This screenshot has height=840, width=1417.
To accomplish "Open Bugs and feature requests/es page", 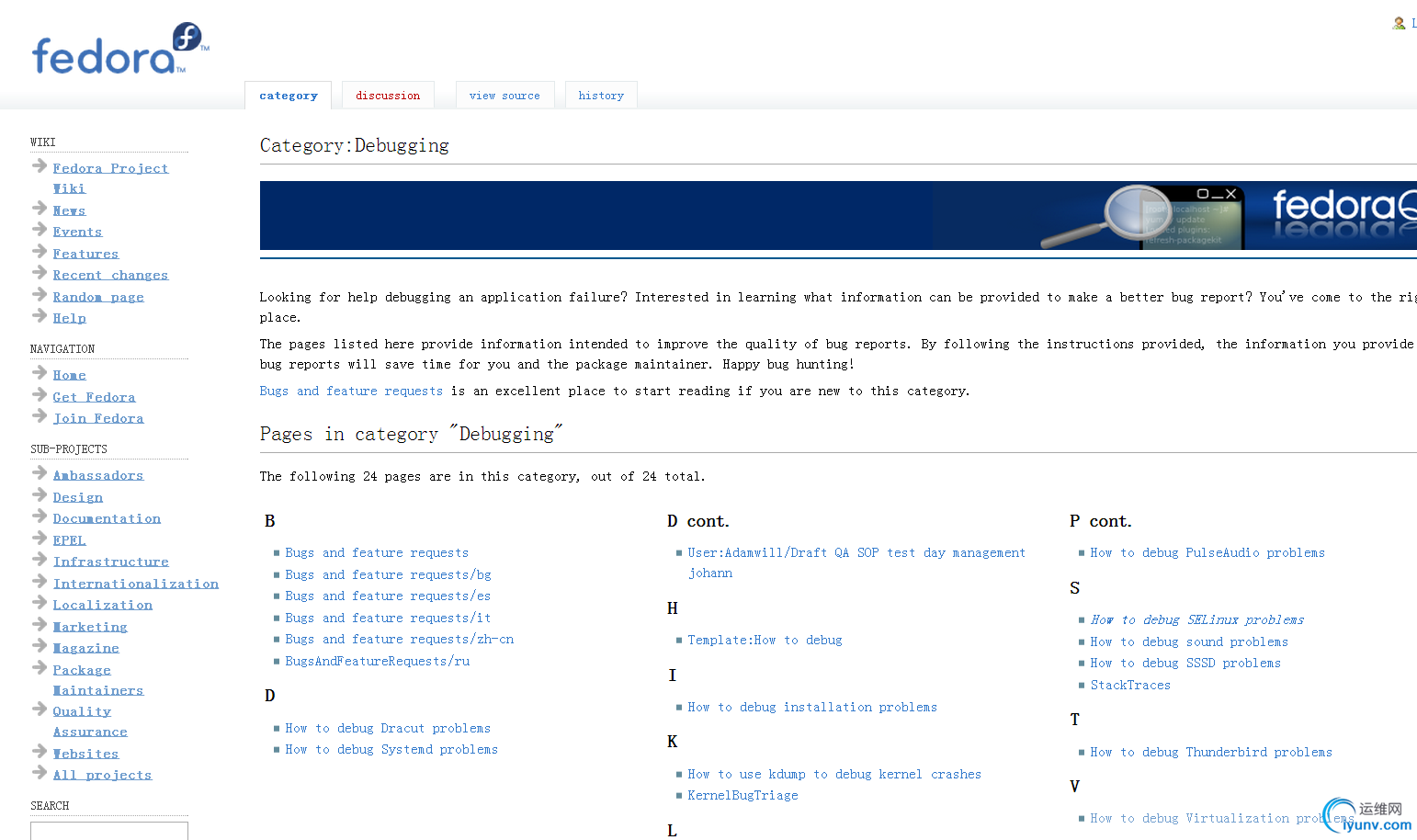I will [388, 596].
